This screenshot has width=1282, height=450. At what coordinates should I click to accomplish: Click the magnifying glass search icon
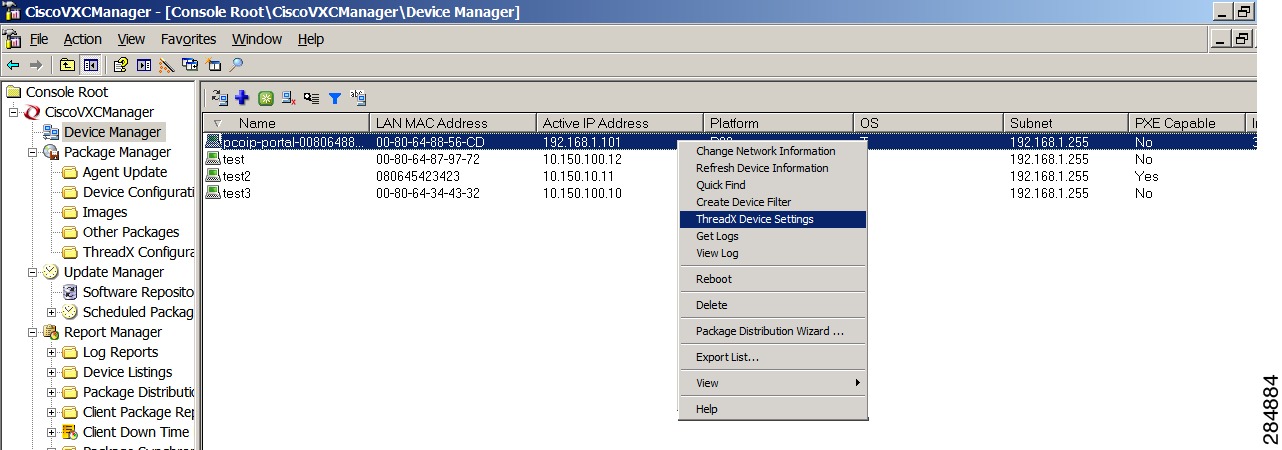pyautogui.click(x=236, y=65)
